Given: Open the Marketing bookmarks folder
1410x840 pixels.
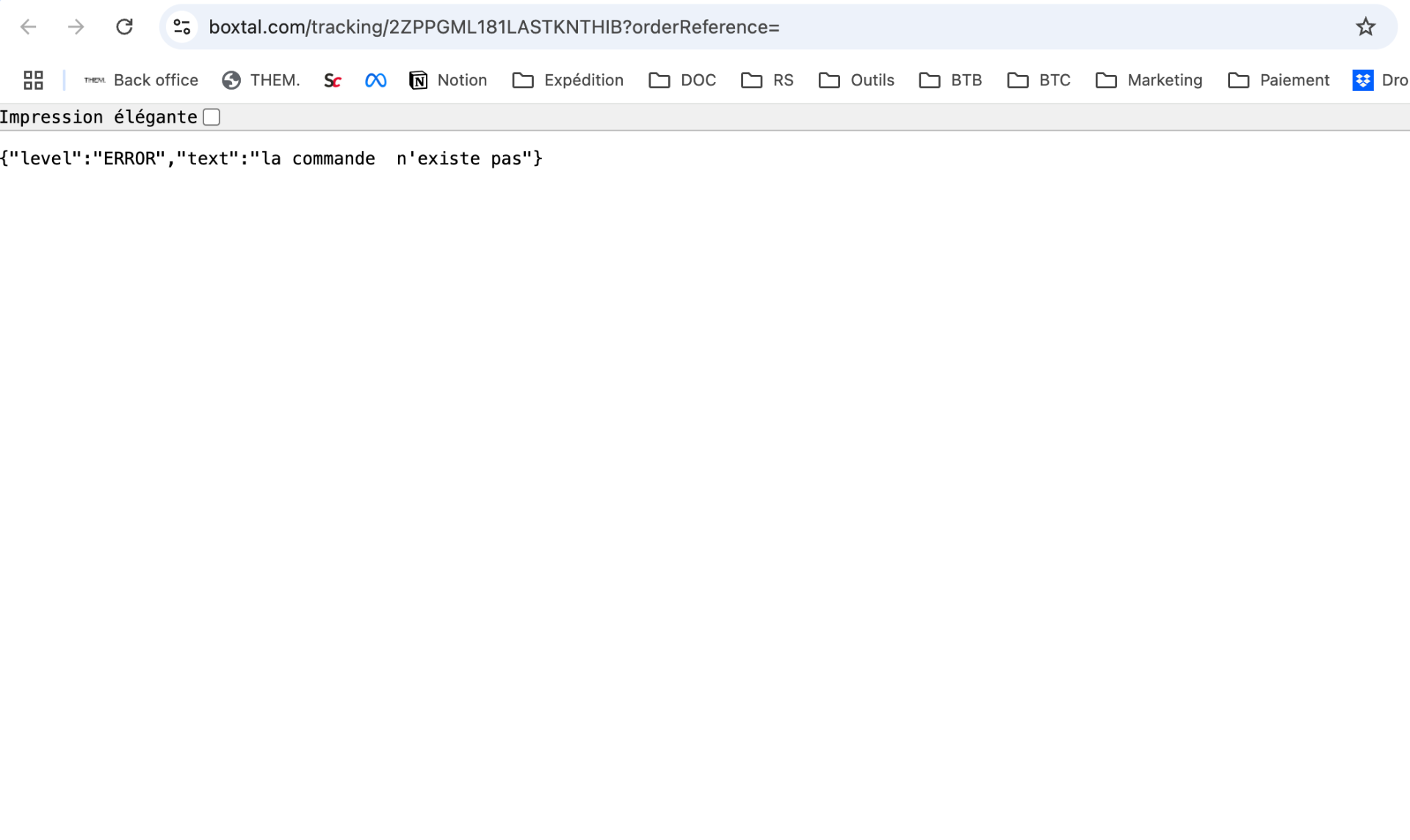Looking at the screenshot, I should coord(1149,80).
